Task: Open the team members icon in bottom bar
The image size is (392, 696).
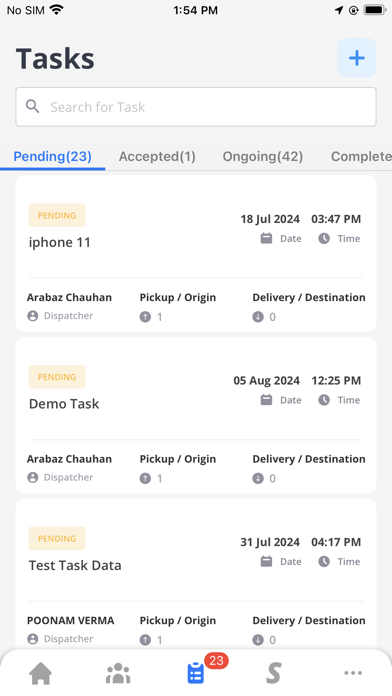Action: tap(118, 673)
